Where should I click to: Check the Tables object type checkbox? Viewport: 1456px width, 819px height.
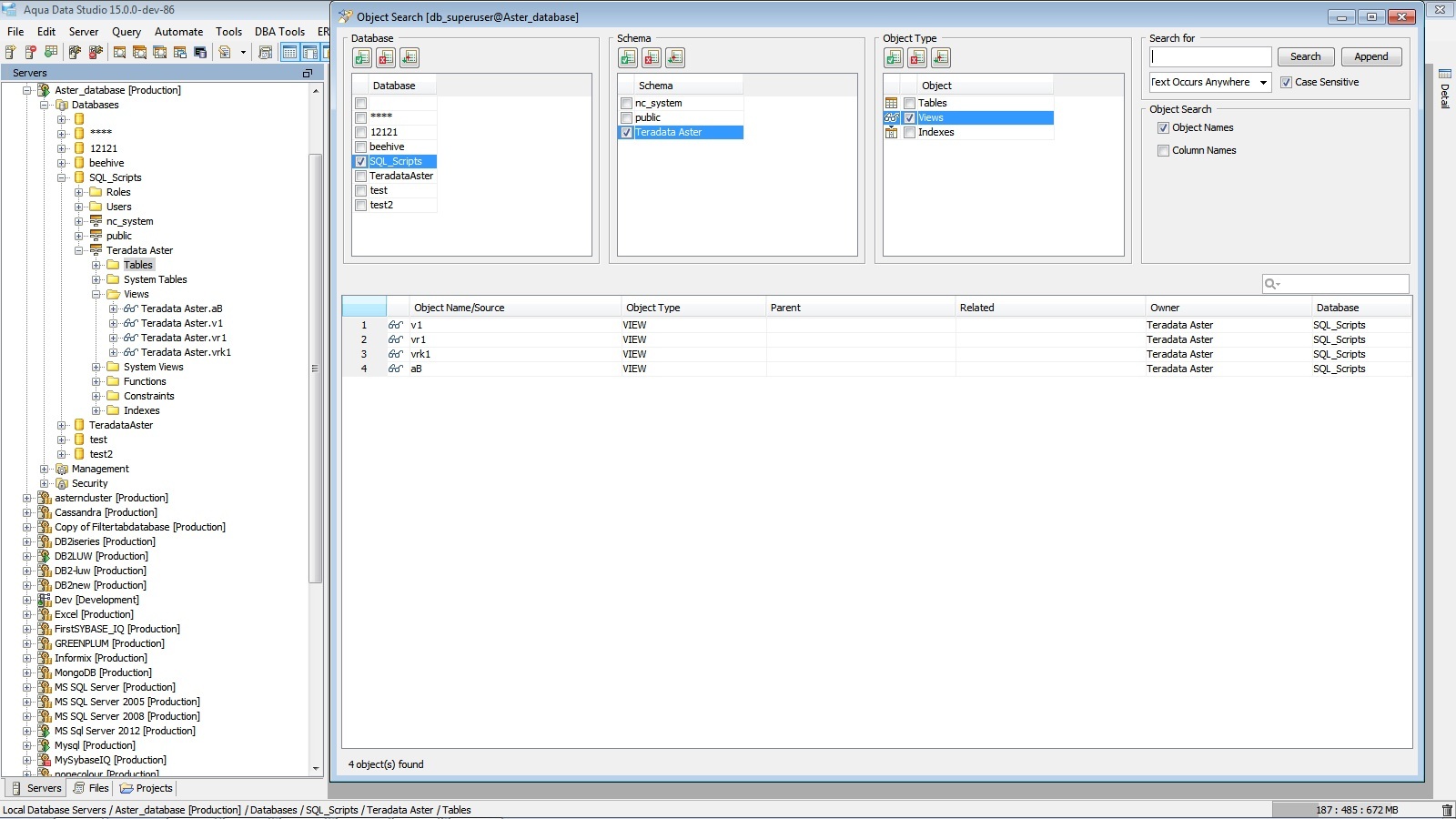point(909,103)
